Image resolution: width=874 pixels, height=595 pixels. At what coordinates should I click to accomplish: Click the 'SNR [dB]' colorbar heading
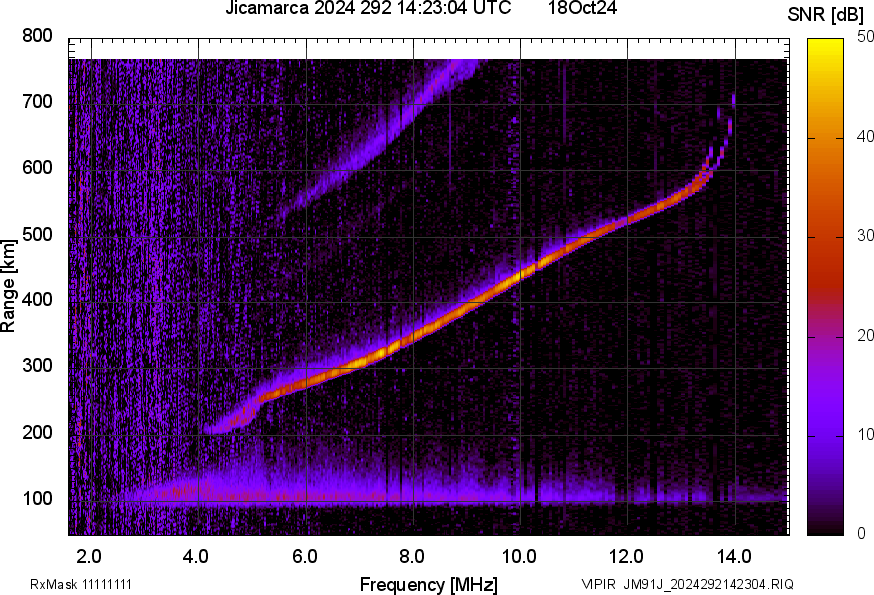(826, 15)
